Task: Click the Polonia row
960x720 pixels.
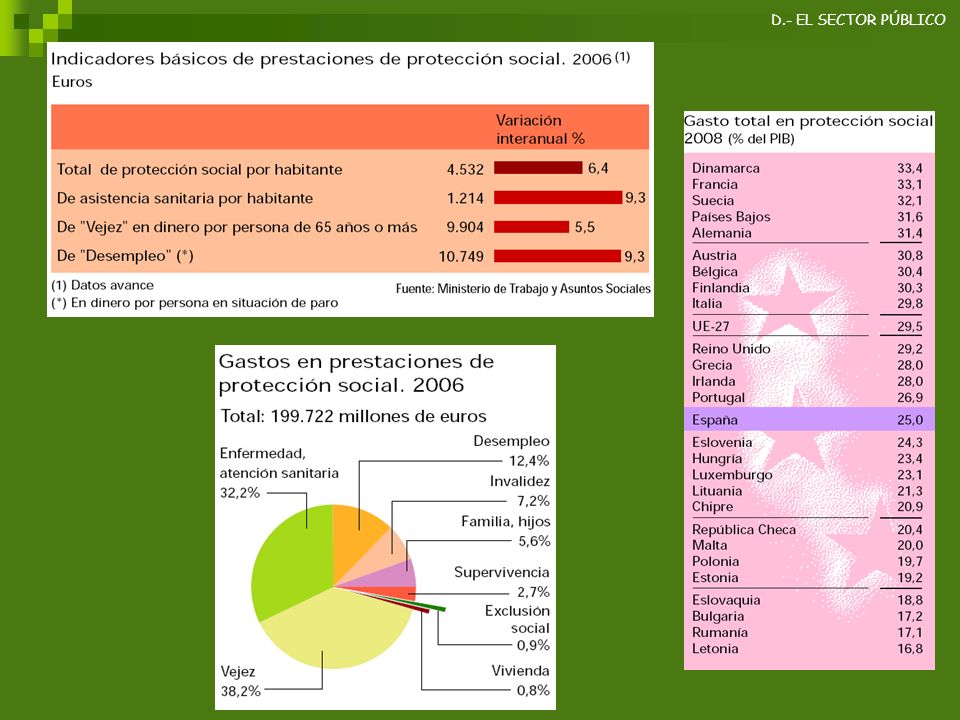Action: point(807,561)
